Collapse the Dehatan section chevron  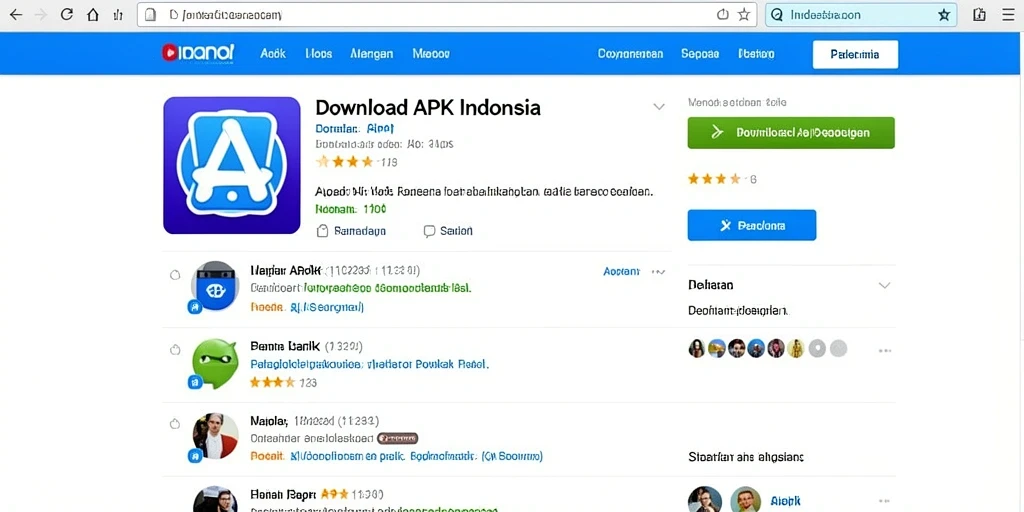point(884,285)
